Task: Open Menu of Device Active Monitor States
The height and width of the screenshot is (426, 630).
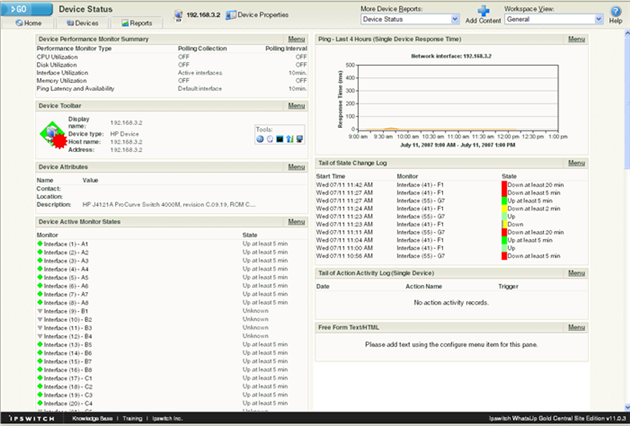Action: pyautogui.click(x=296, y=221)
